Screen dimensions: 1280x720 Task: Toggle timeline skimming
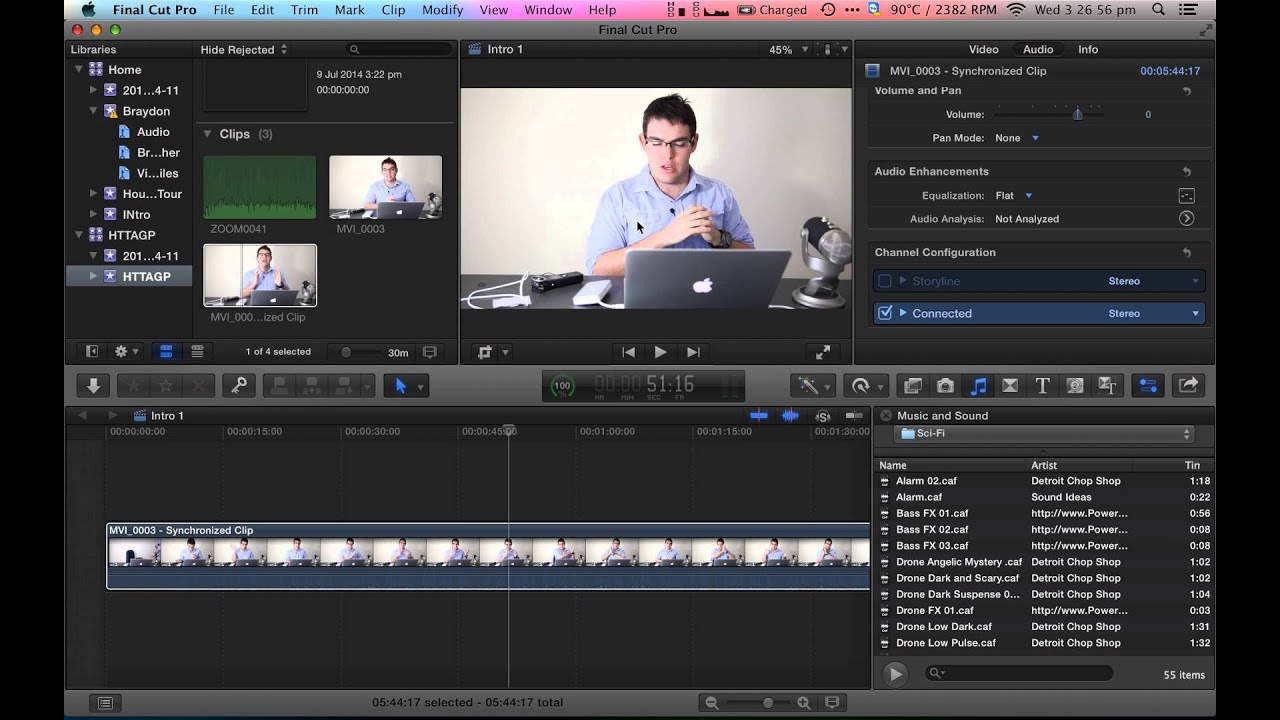coord(759,415)
